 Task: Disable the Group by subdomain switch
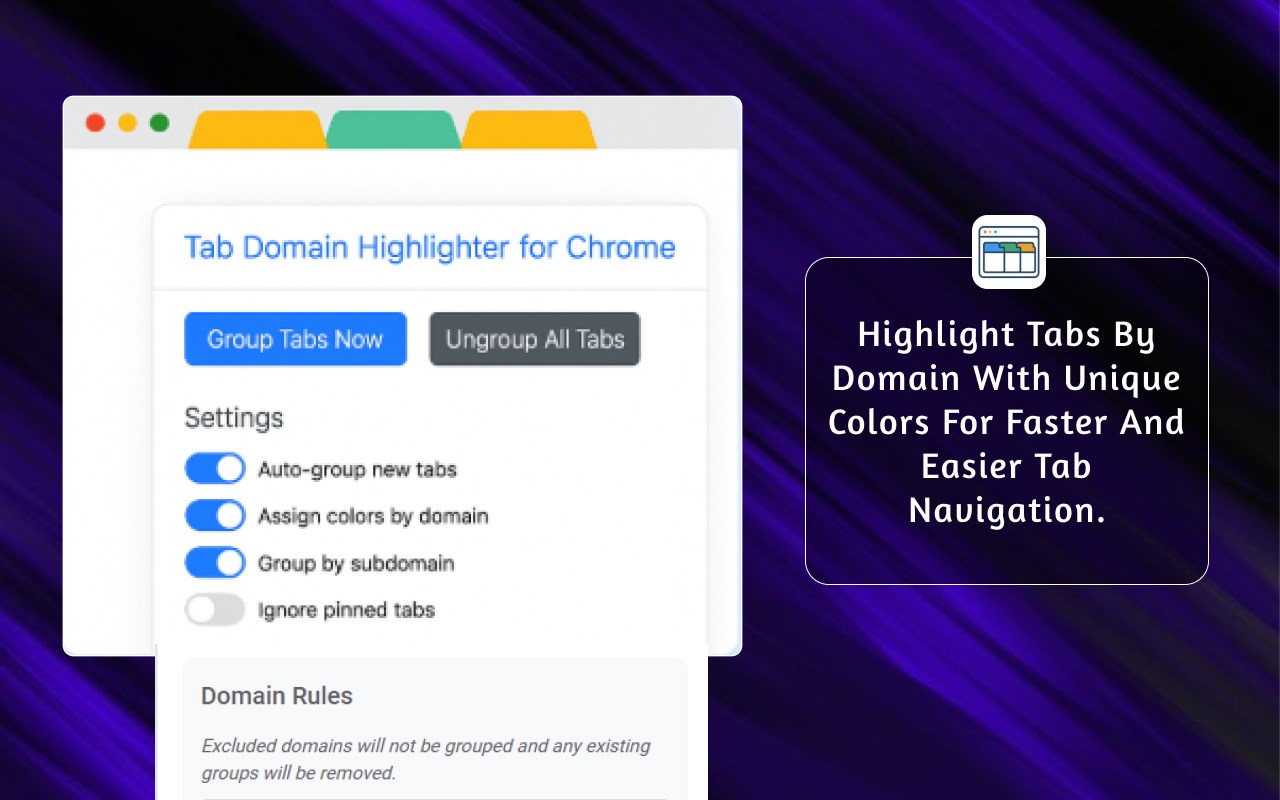coord(215,563)
